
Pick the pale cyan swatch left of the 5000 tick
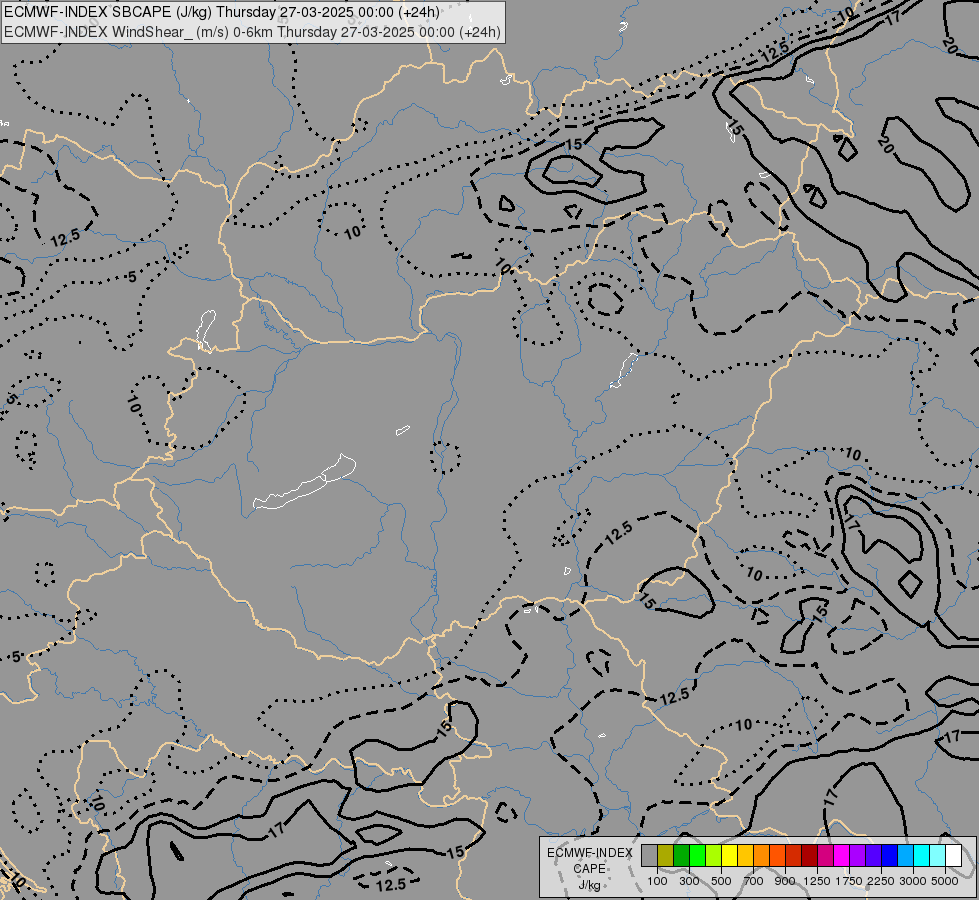938,855
